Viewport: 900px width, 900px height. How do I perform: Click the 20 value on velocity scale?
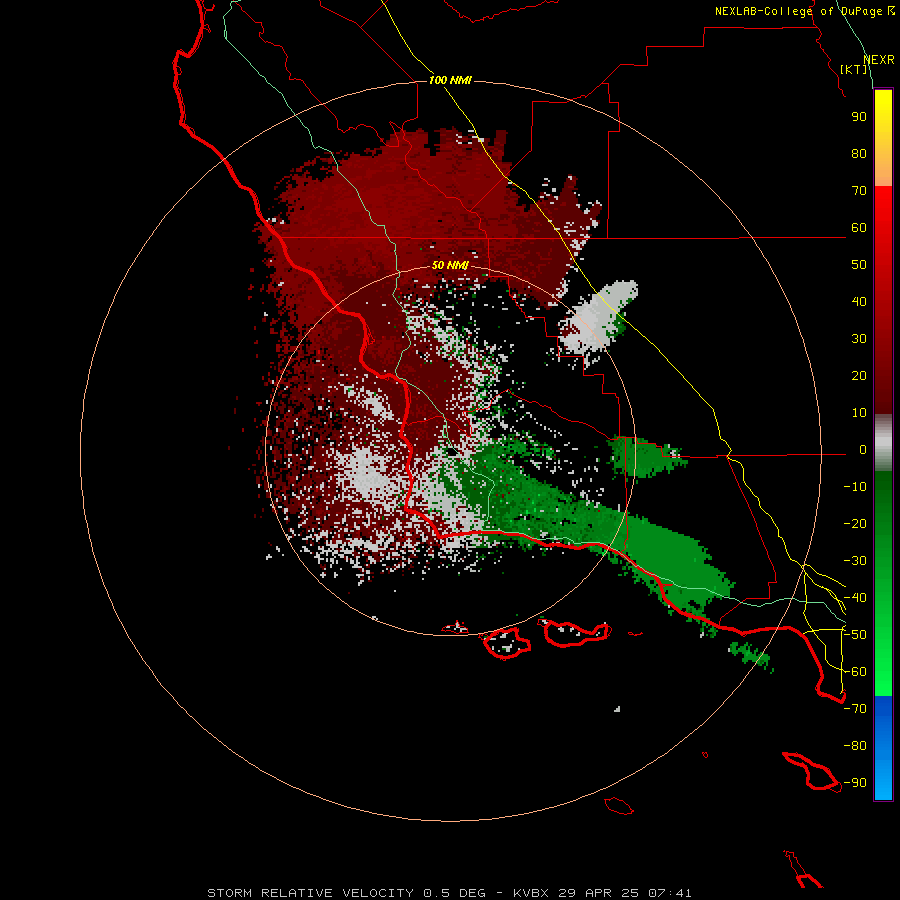click(x=859, y=376)
